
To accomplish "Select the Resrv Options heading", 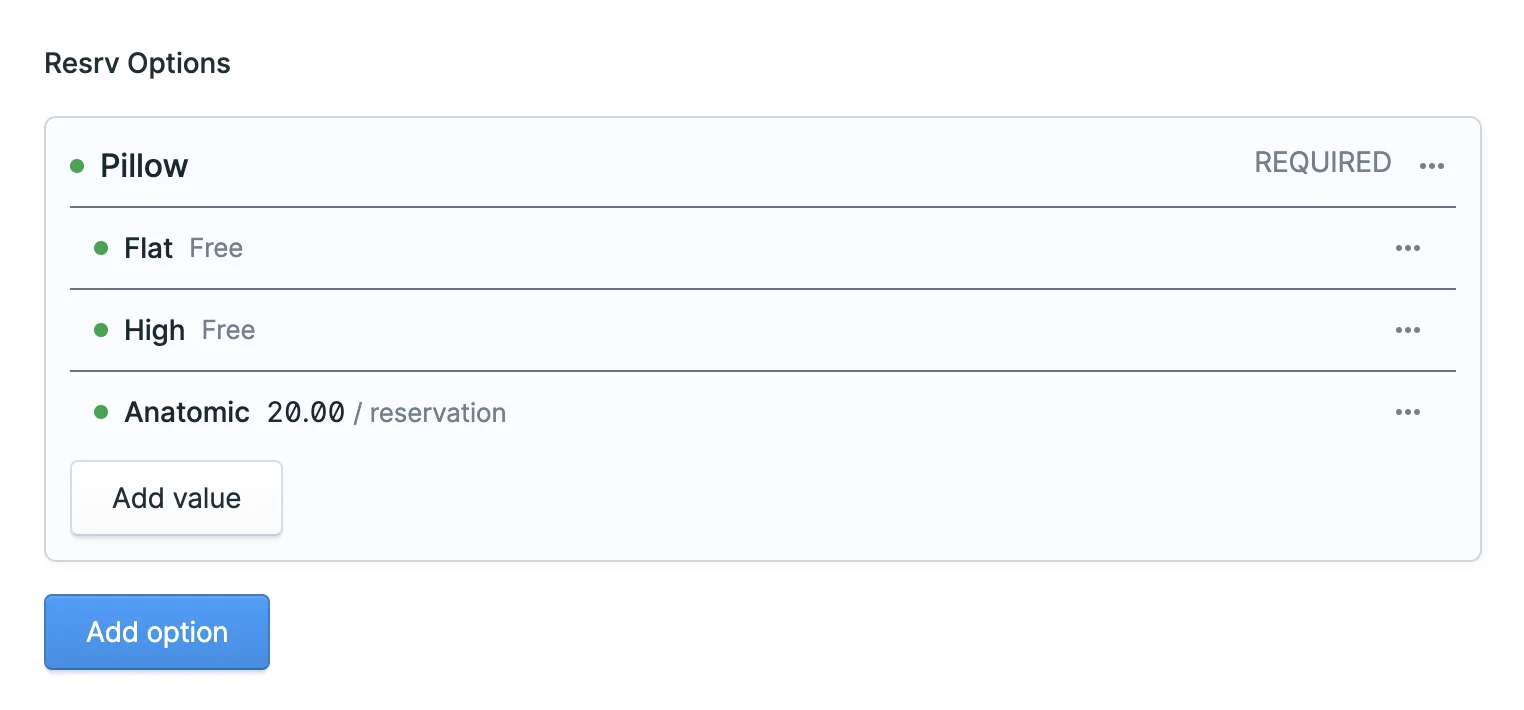I will pos(137,63).
